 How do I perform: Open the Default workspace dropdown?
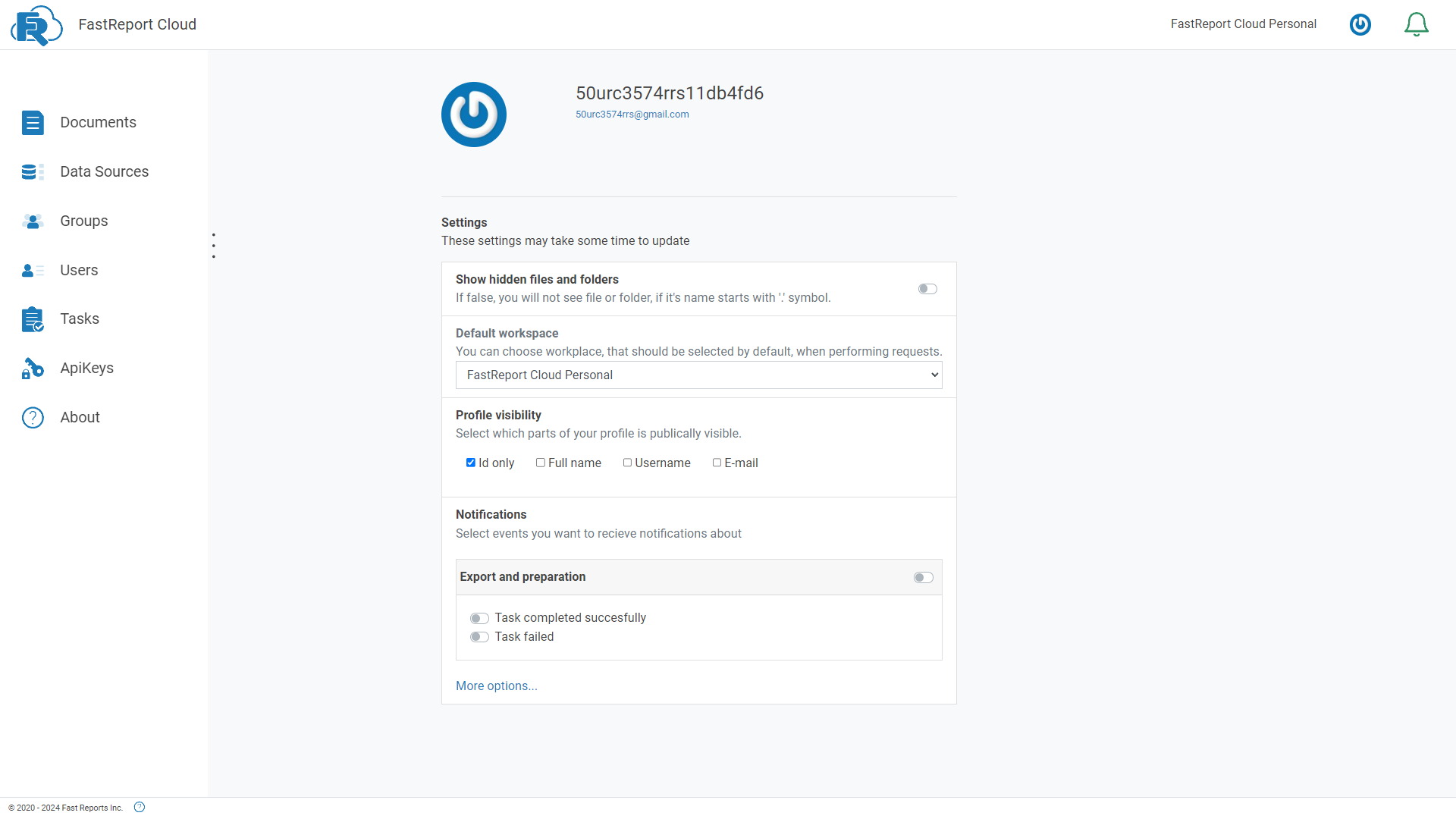pyautogui.click(x=698, y=375)
